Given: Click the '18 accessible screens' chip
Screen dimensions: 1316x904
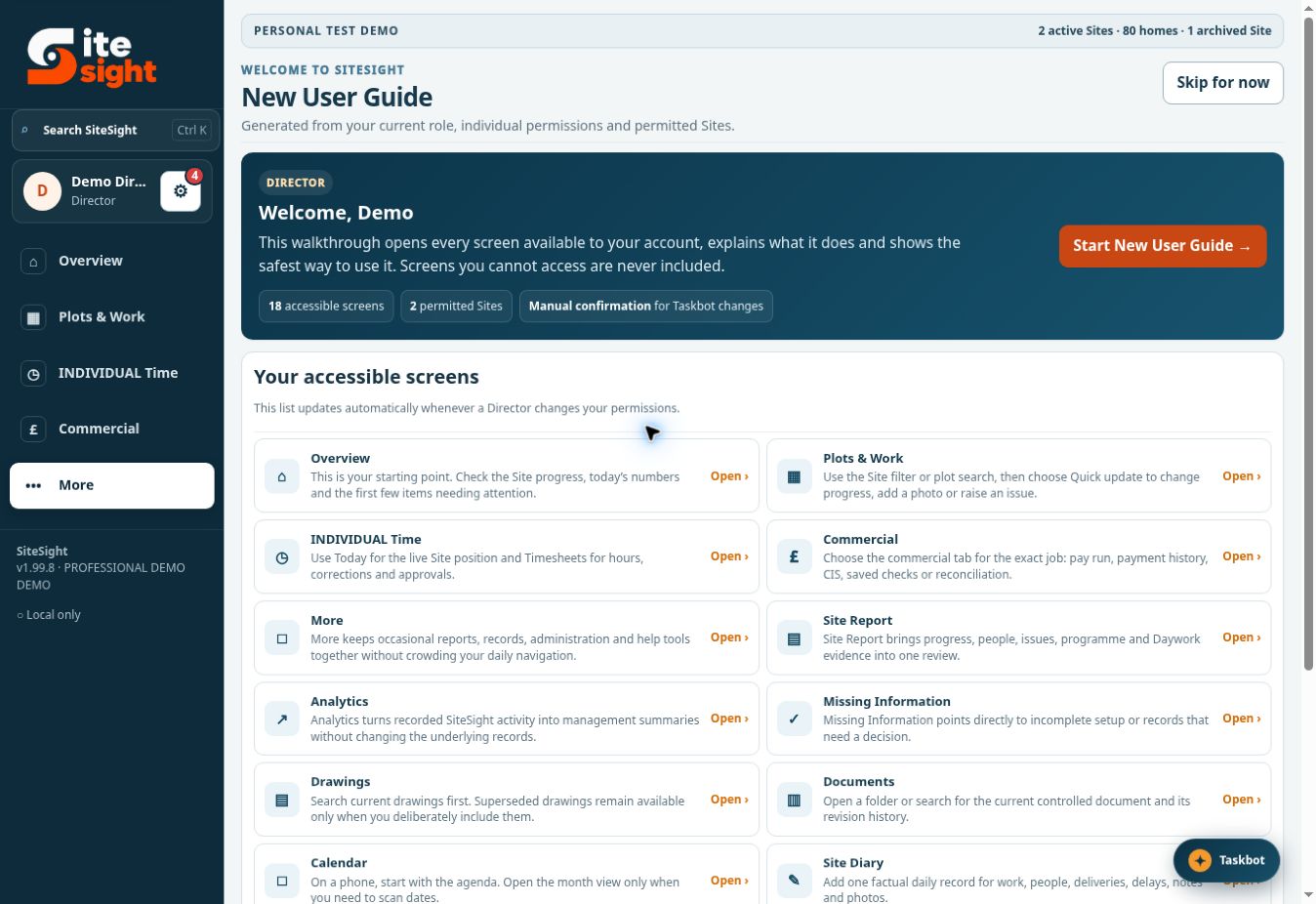Looking at the screenshot, I should (326, 306).
